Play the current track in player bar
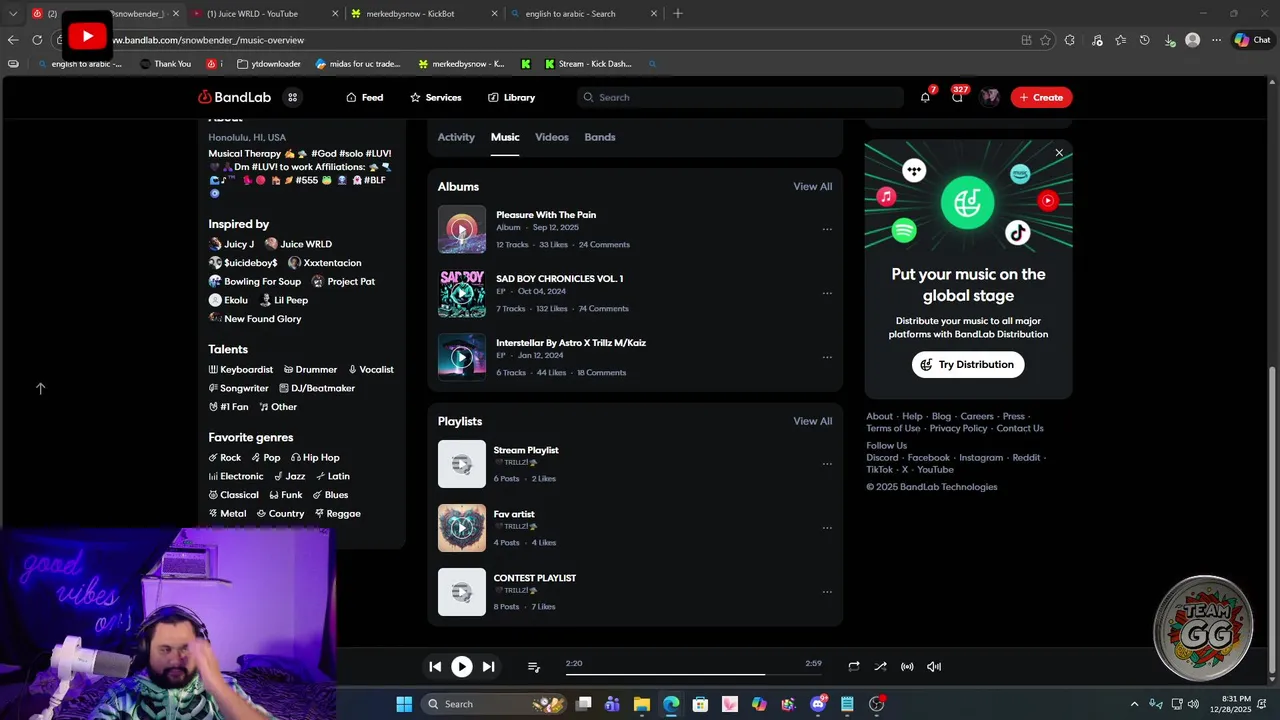 click(x=461, y=666)
